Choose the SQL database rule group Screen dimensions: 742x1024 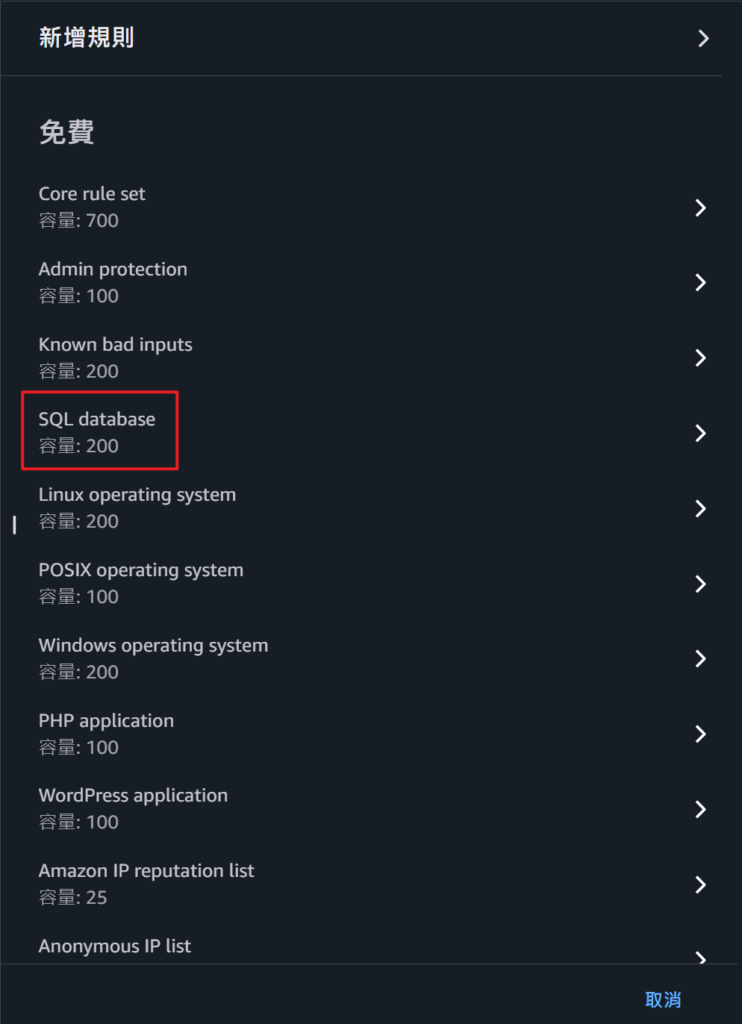click(x=97, y=420)
